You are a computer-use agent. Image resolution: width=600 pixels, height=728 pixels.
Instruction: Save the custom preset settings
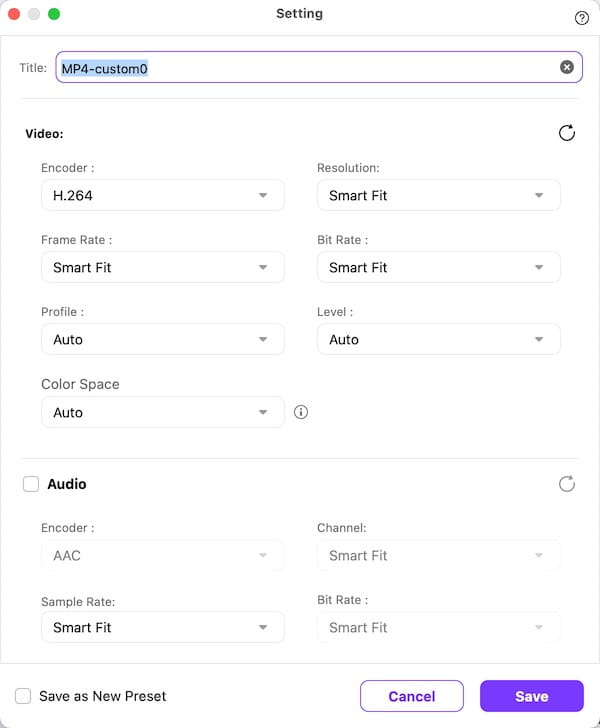pyautogui.click(x=531, y=696)
